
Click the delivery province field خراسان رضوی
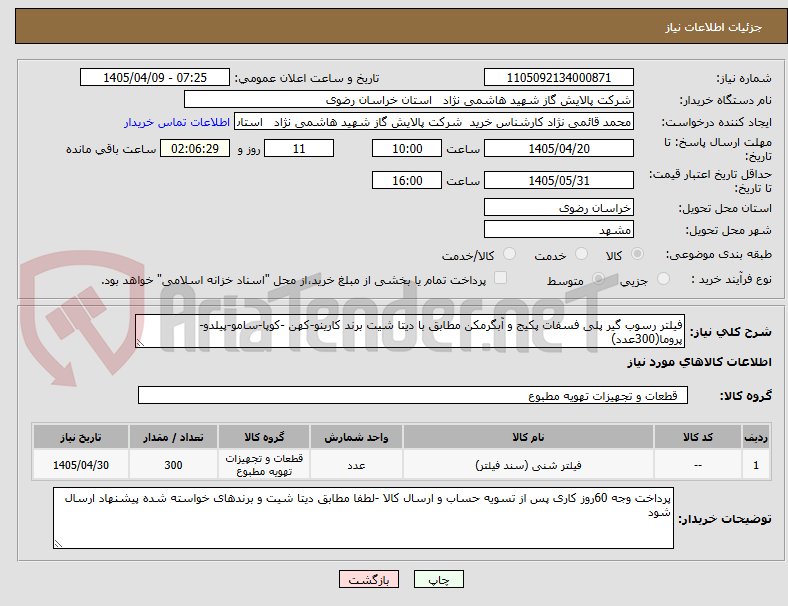[558, 207]
